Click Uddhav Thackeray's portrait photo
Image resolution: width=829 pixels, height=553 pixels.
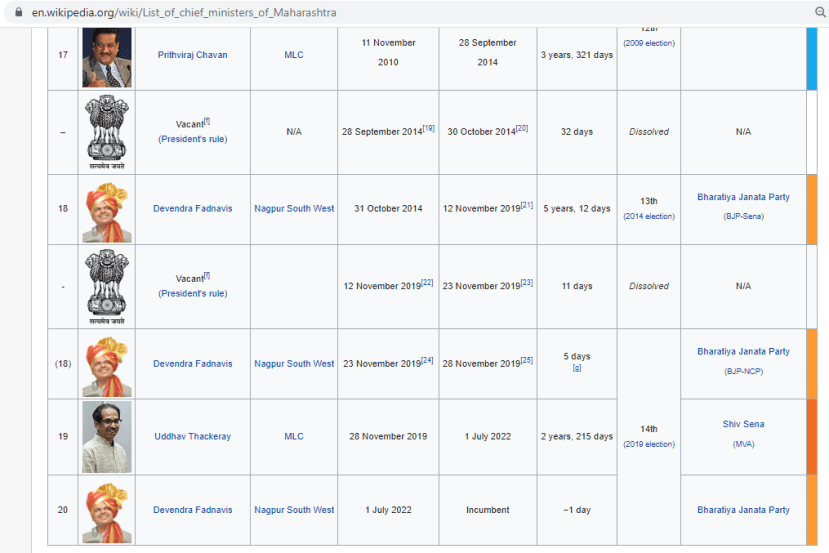tap(107, 437)
